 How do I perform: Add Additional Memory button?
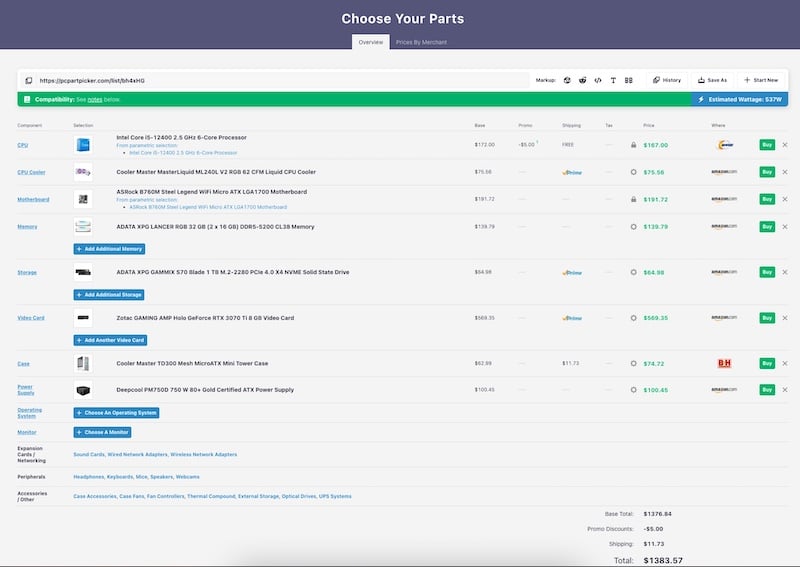click(x=109, y=249)
